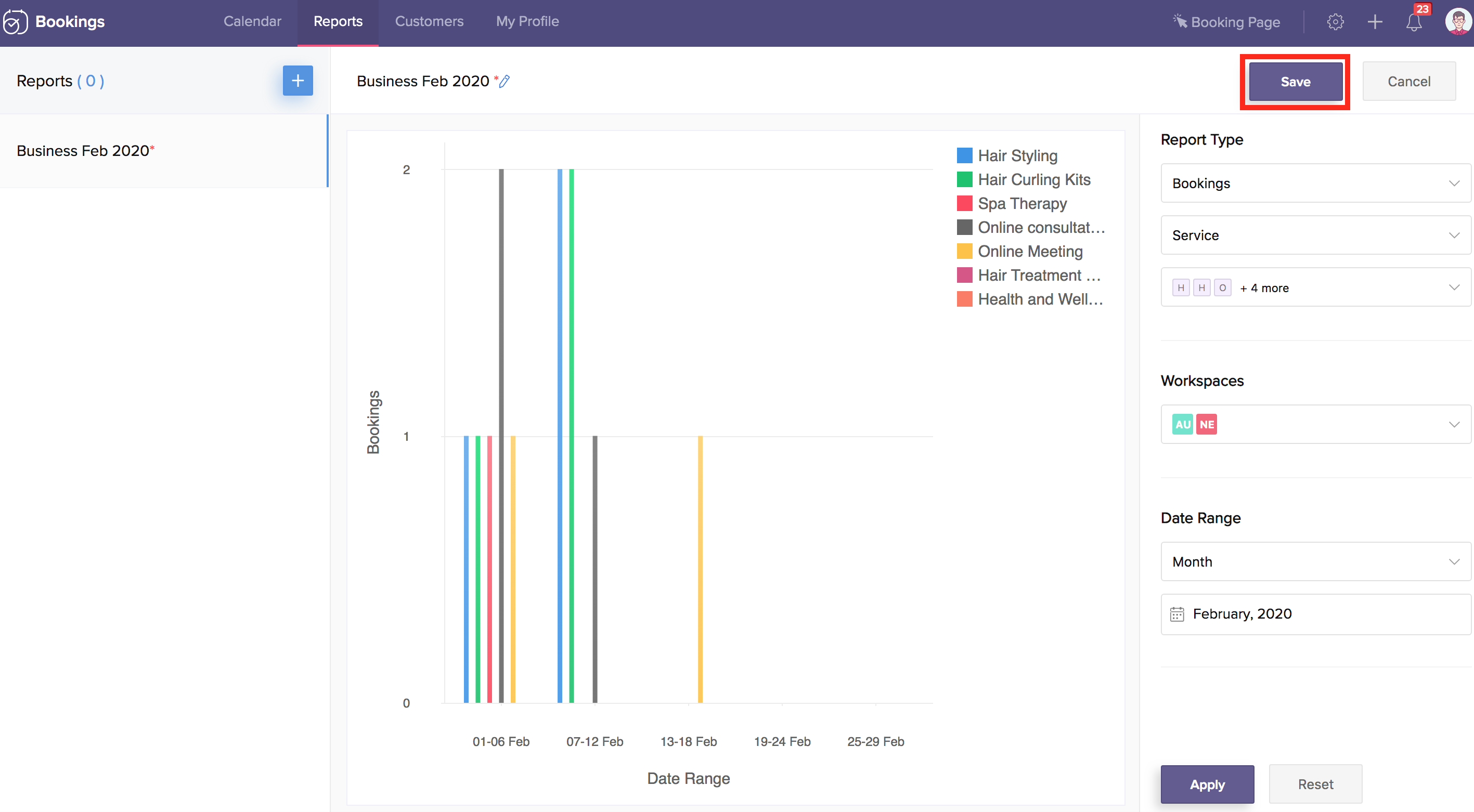Toggle Spa Therapy legend series
Viewport: 1474px width, 812px height.
[1022, 204]
